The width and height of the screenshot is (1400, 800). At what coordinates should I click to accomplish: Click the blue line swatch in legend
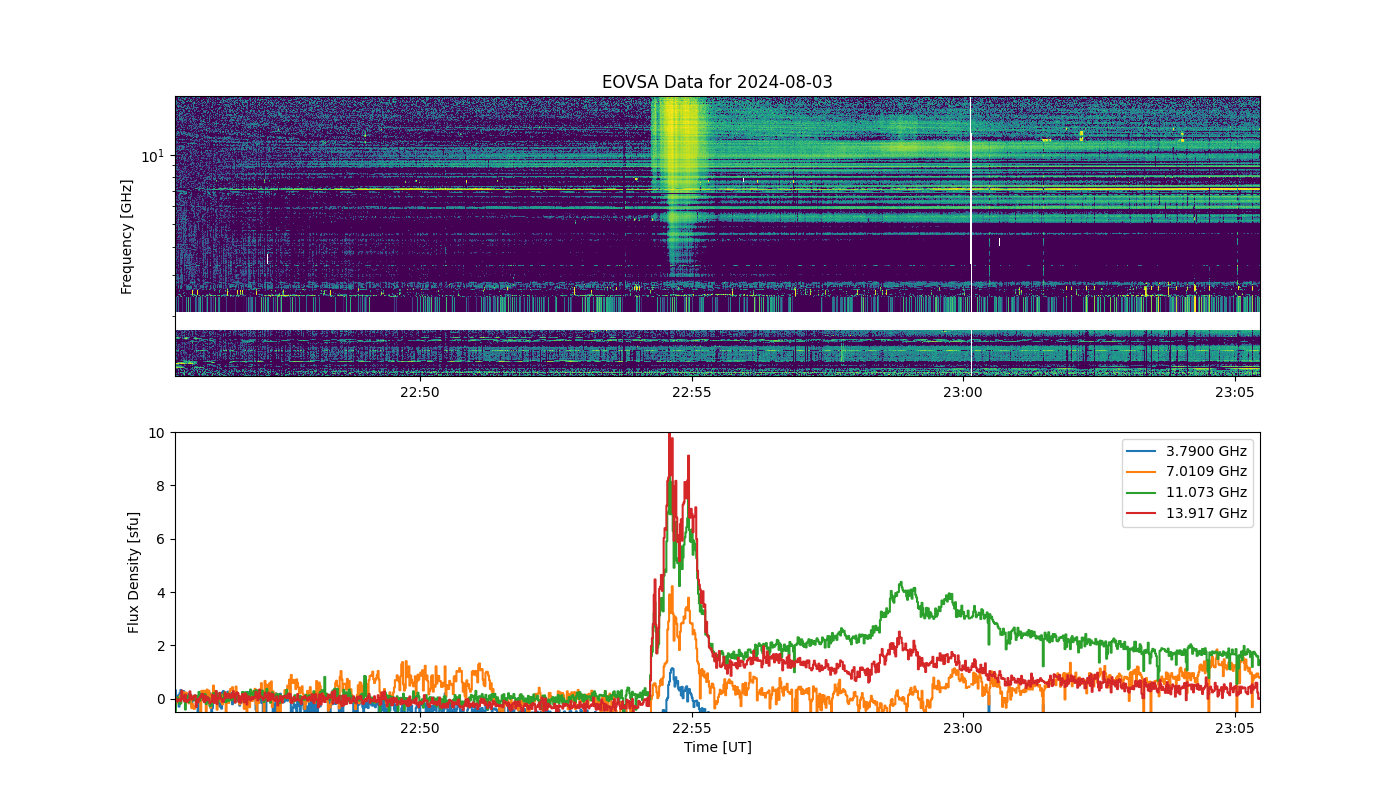click(x=1142, y=451)
